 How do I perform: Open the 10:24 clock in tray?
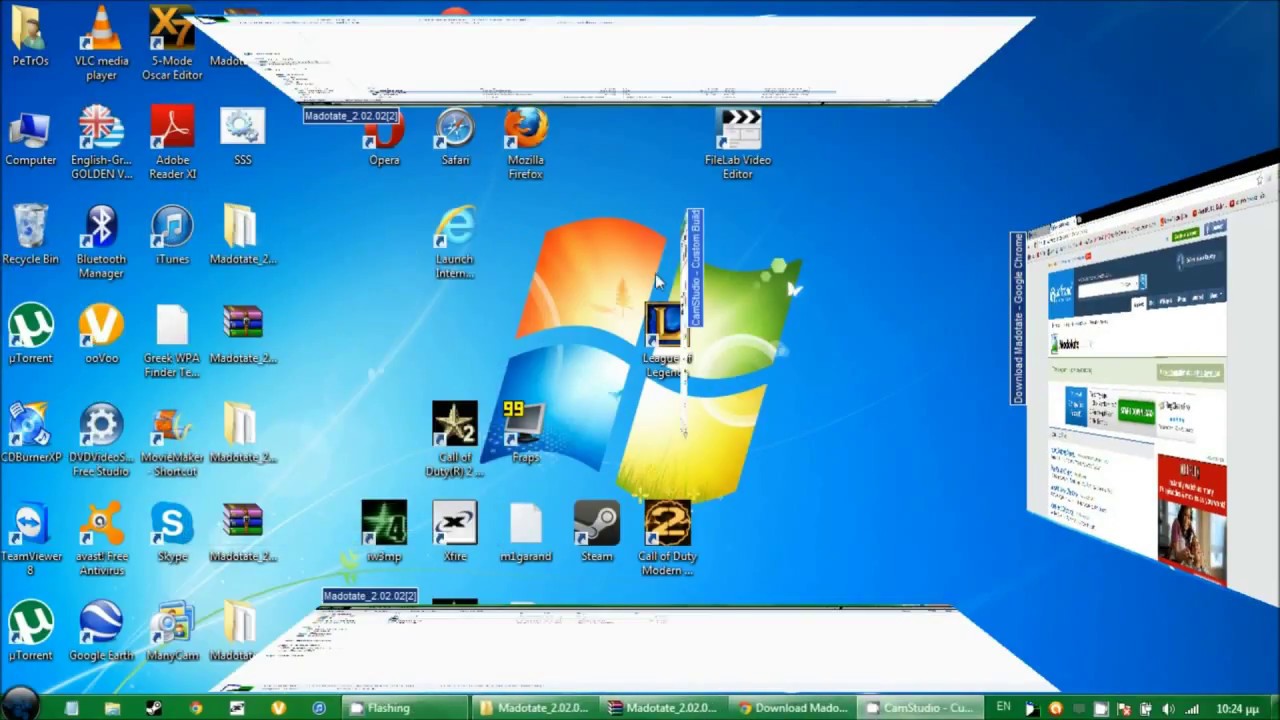[1238, 709]
